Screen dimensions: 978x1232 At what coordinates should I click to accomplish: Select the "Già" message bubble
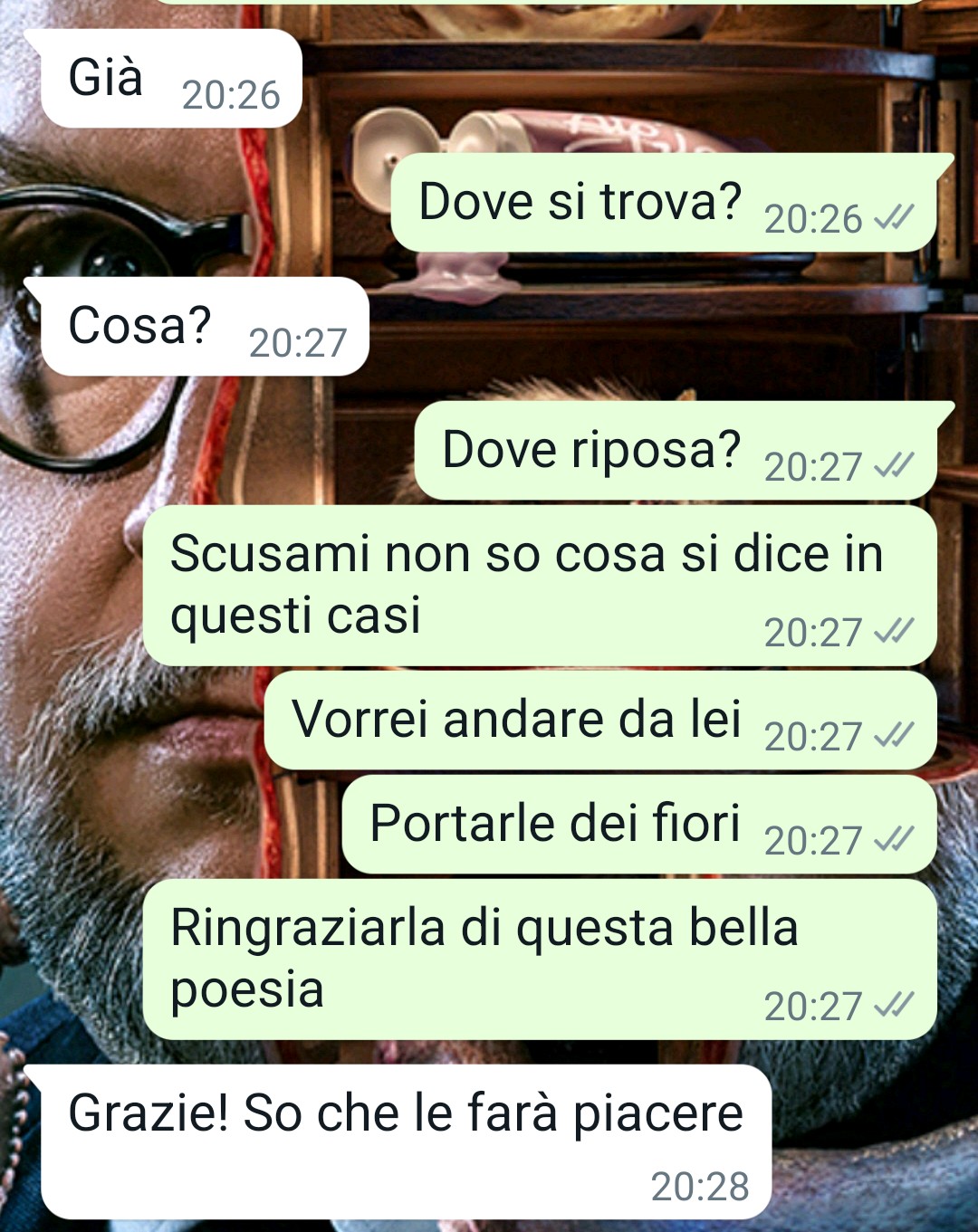[x=171, y=78]
